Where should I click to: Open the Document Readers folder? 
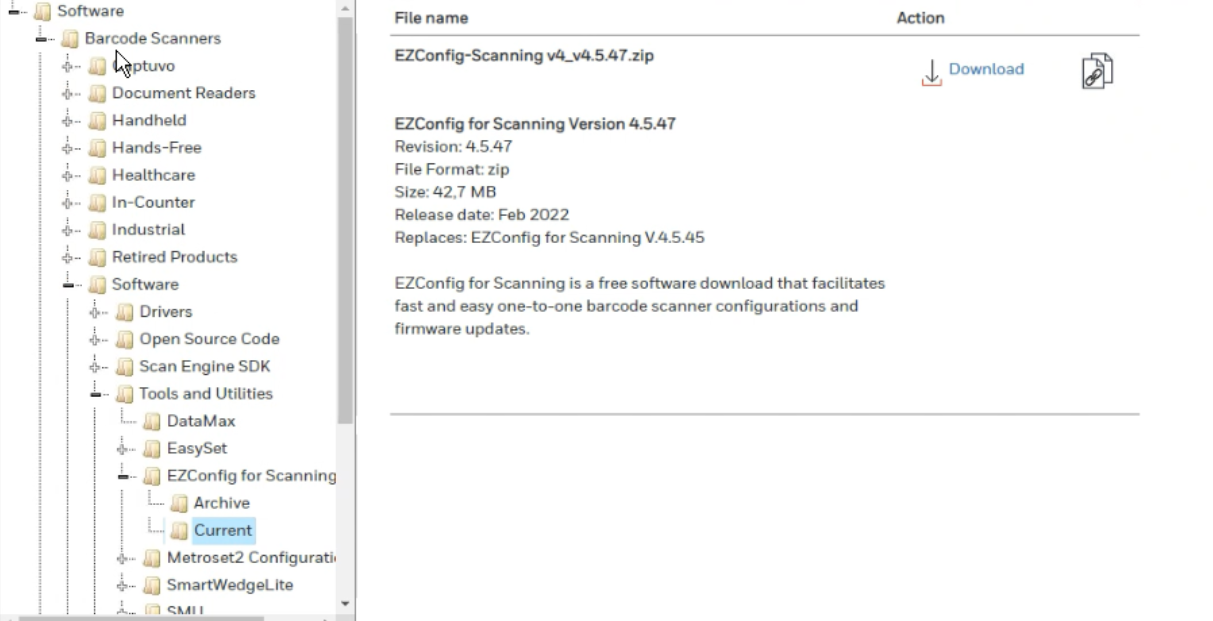pos(184,93)
